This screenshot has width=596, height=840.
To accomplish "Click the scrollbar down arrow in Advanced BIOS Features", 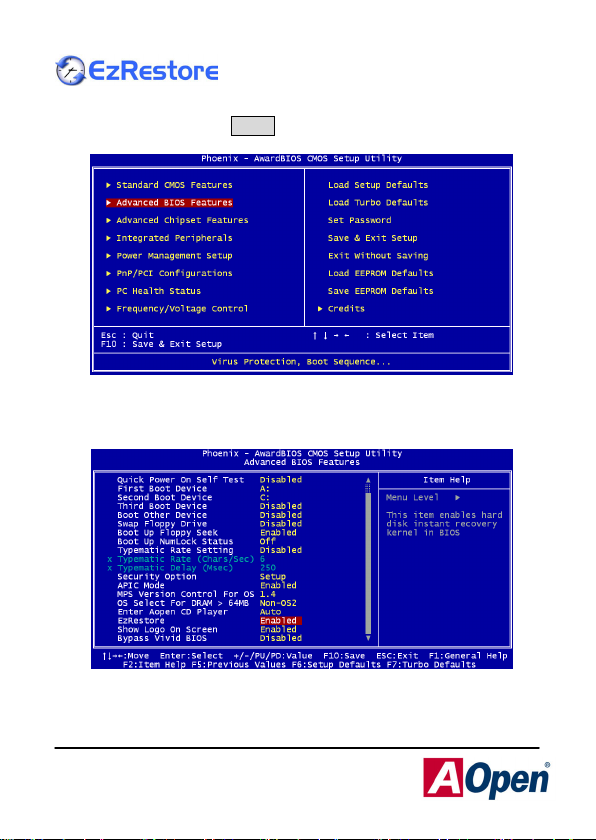I will pos(368,638).
